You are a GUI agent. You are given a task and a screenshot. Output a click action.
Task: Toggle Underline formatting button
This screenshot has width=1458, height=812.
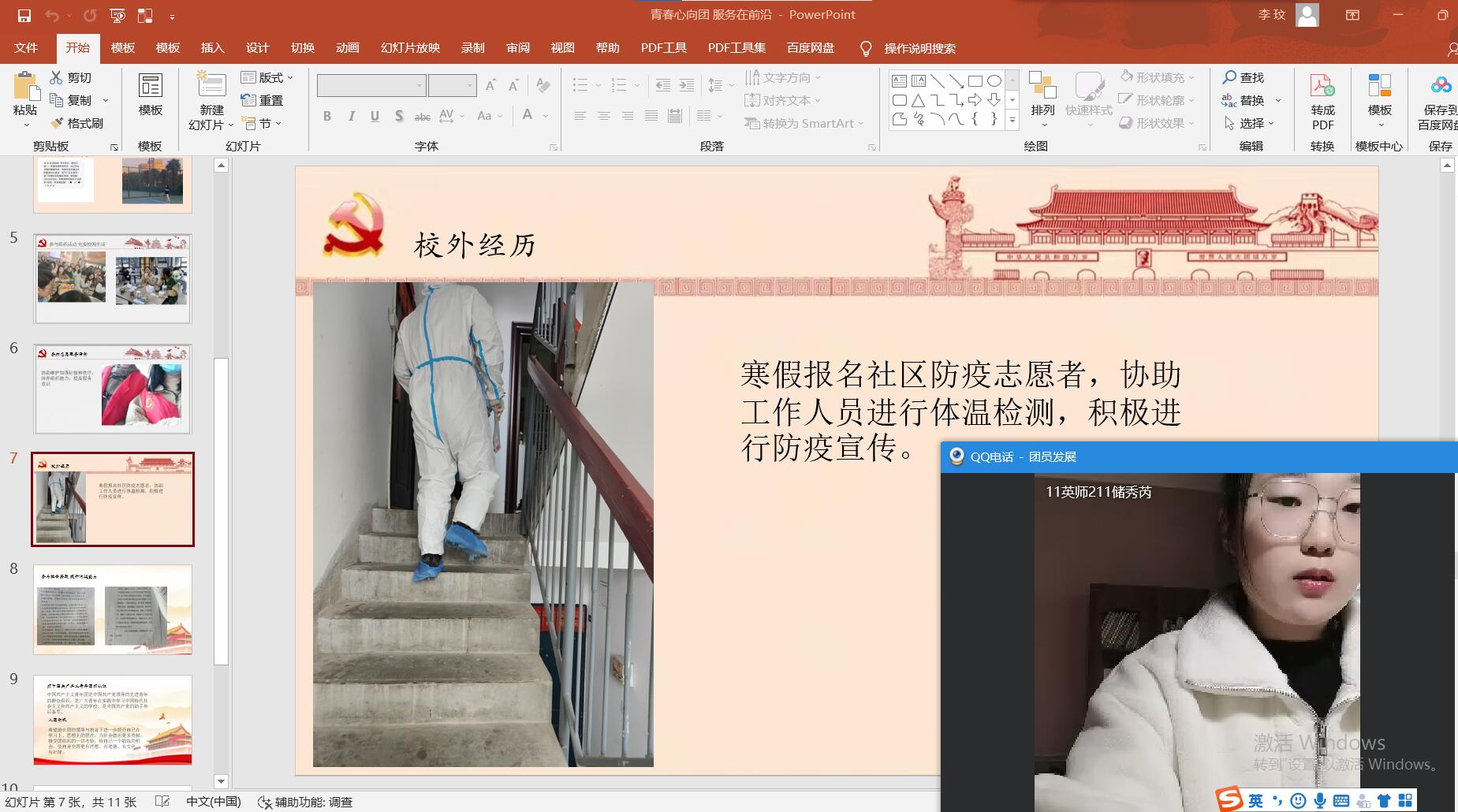coord(375,116)
